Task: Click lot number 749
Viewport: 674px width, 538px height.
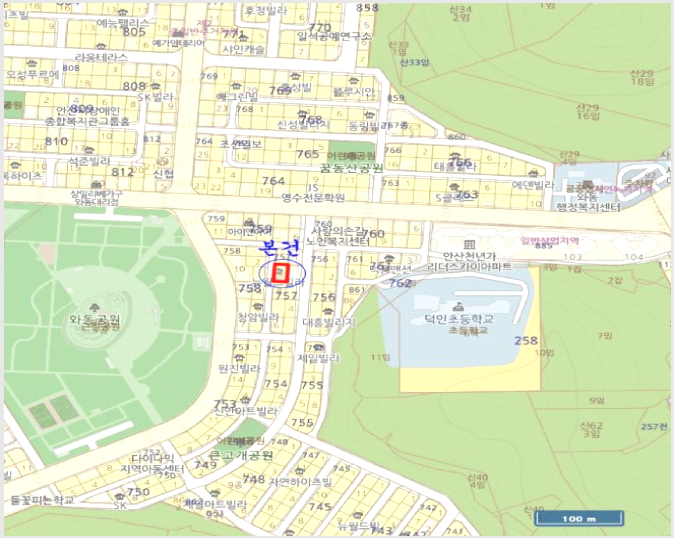Action: click(x=205, y=465)
